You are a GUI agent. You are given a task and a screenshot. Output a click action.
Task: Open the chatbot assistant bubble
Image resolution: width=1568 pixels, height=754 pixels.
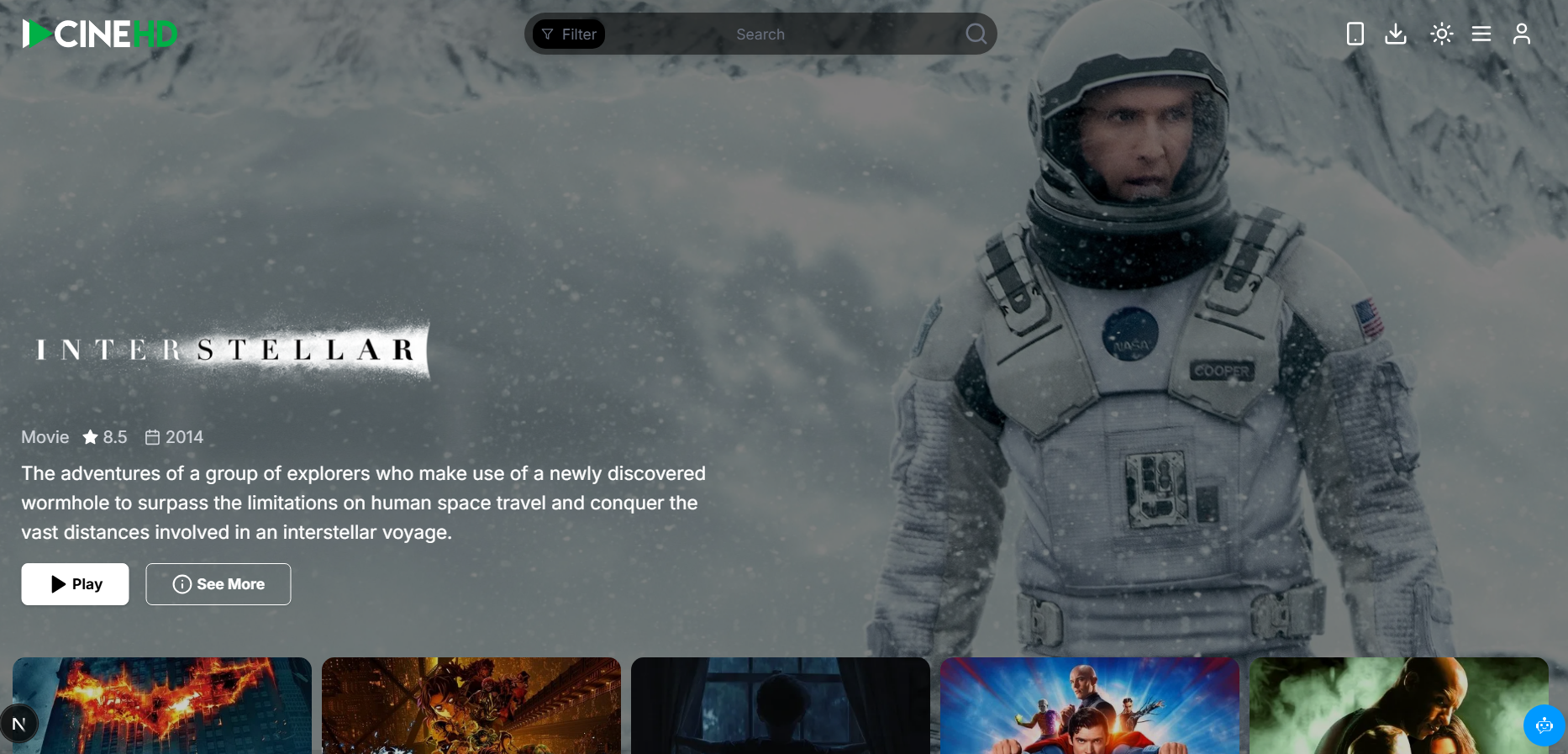coord(1544,725)
